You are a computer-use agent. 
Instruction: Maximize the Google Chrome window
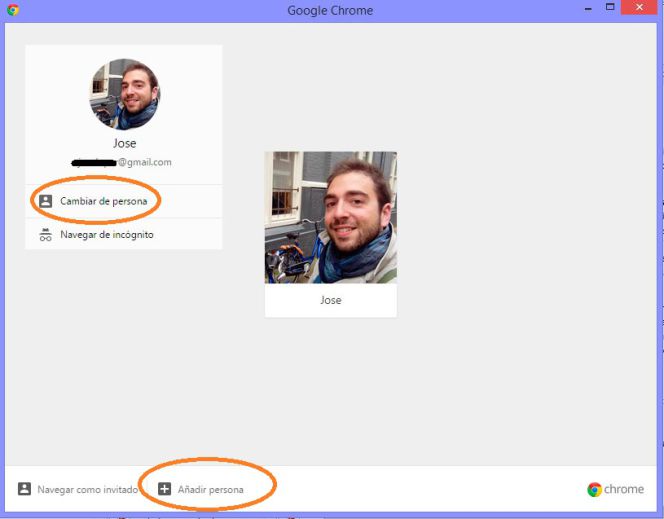pyautogui.click(x=610, y=7)
